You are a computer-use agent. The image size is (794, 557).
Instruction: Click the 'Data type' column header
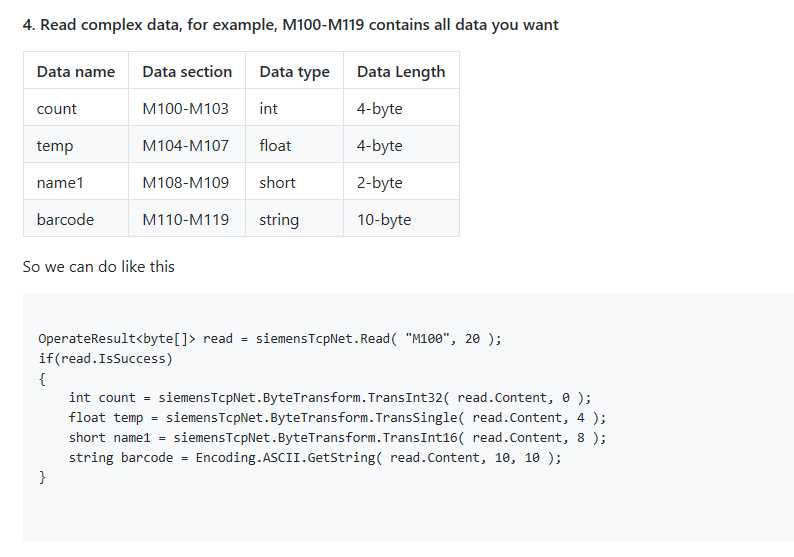294,71
